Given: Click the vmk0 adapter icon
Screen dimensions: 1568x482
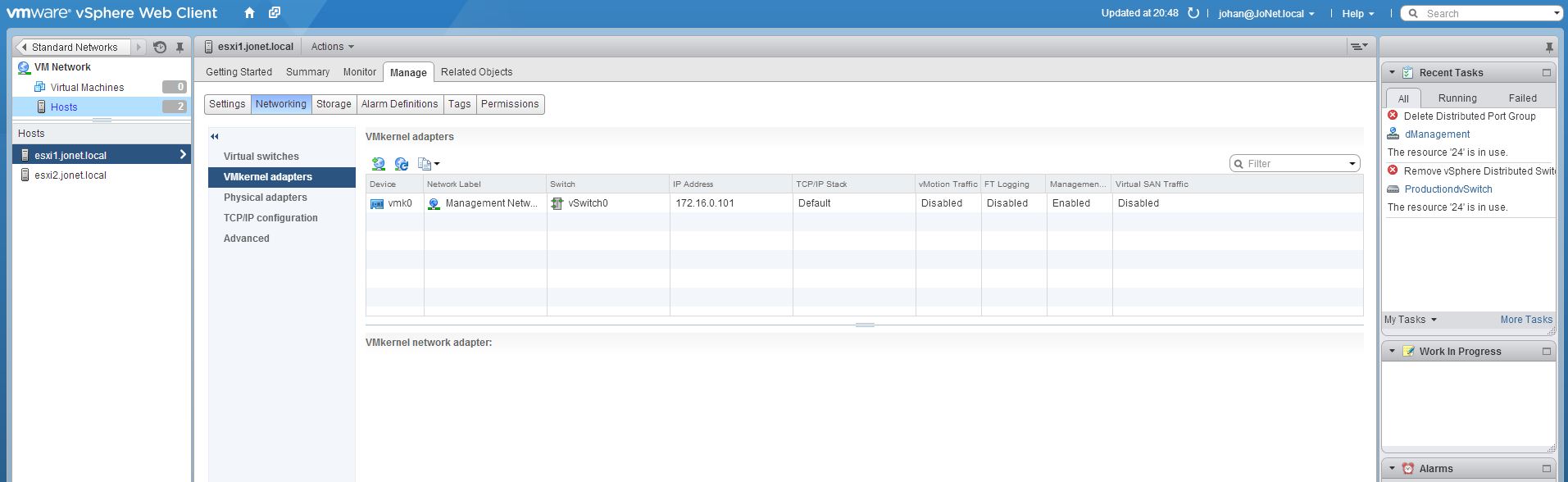Looking at the screenshot, I should [377, 203].
